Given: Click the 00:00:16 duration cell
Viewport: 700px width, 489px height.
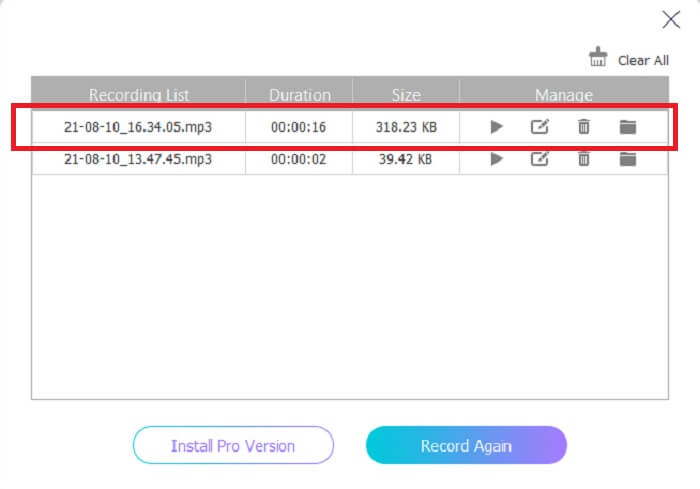Looking at the screenshot, I should [x=300, y=128].
